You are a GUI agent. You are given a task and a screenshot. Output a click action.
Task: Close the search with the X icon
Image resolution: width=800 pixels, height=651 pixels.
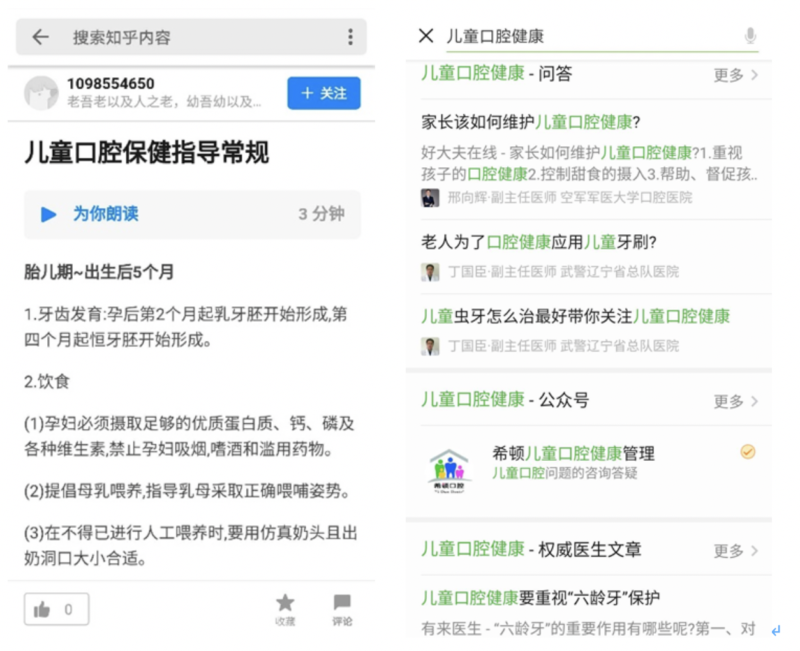[x=426, y=36]
